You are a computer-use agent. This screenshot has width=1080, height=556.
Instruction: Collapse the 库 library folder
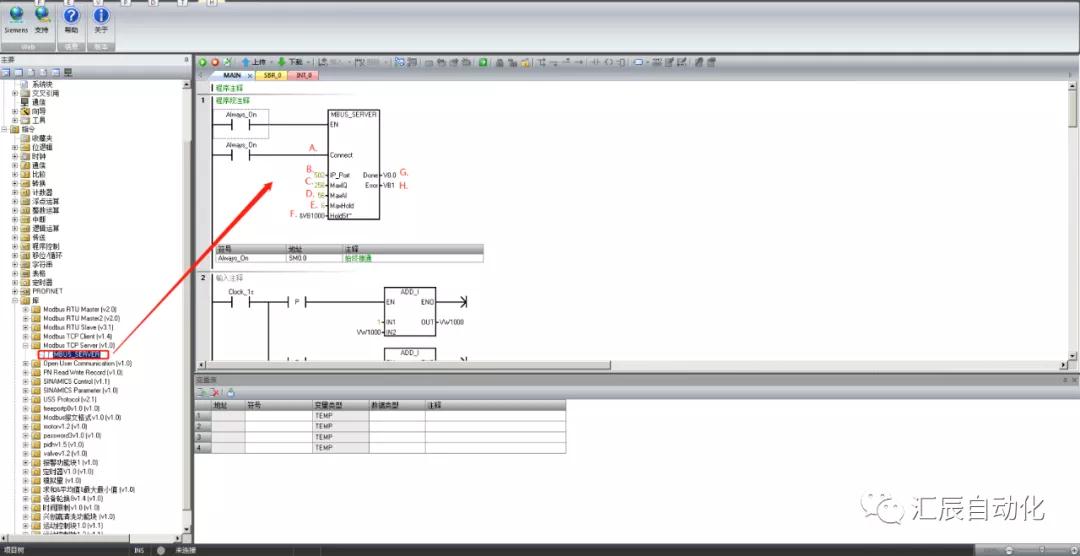15,300
